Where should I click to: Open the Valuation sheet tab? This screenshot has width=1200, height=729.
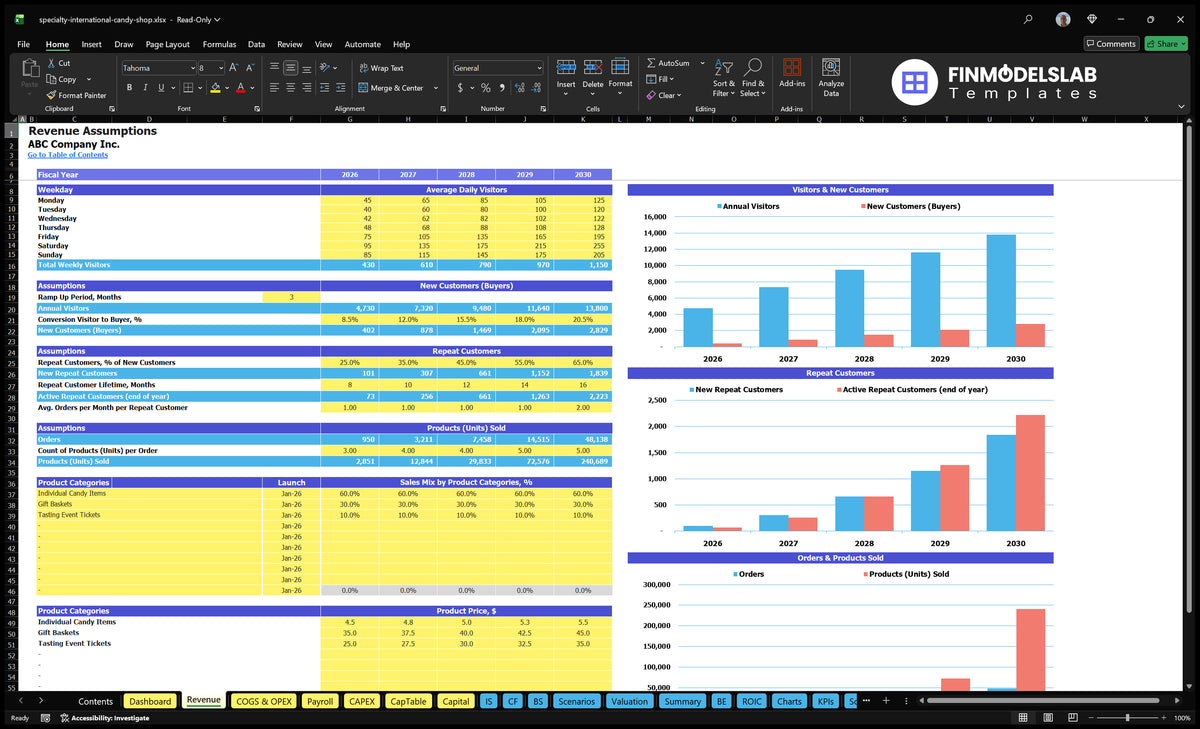pos(629,701)
